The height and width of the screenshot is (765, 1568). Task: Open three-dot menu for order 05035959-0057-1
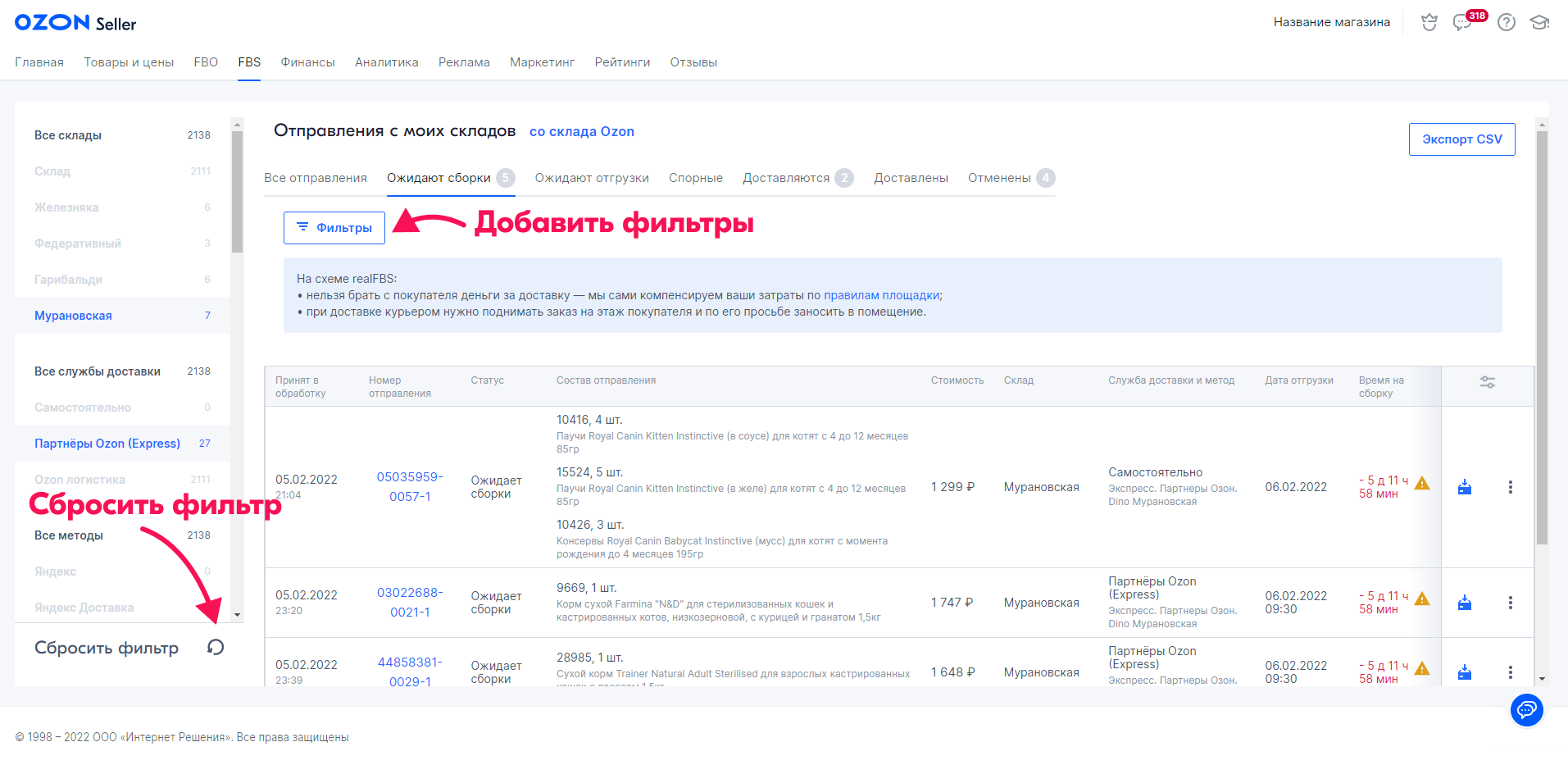click(x=1511, y=487)
